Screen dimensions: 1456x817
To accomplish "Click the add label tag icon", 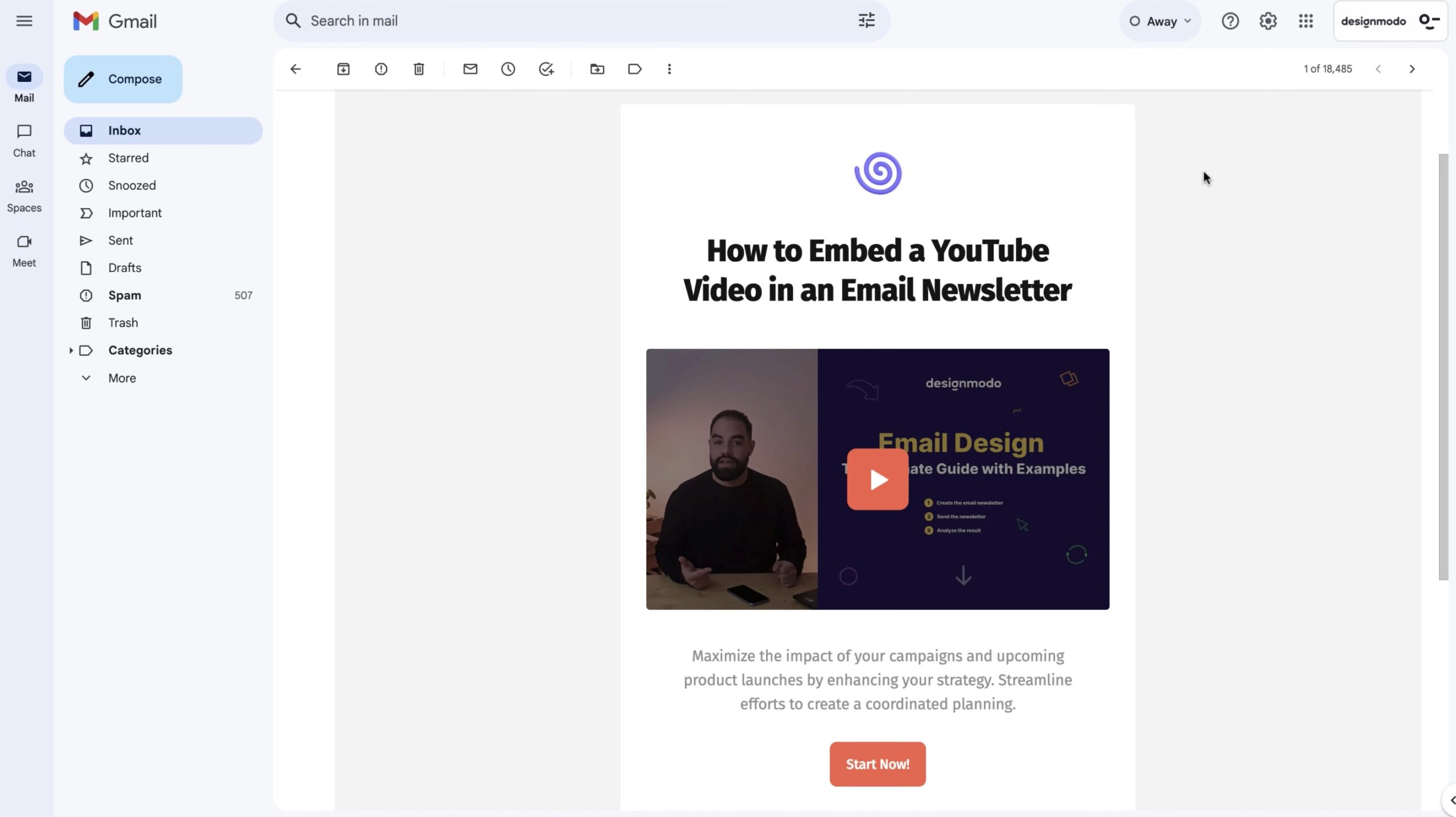I will [634, 68].
